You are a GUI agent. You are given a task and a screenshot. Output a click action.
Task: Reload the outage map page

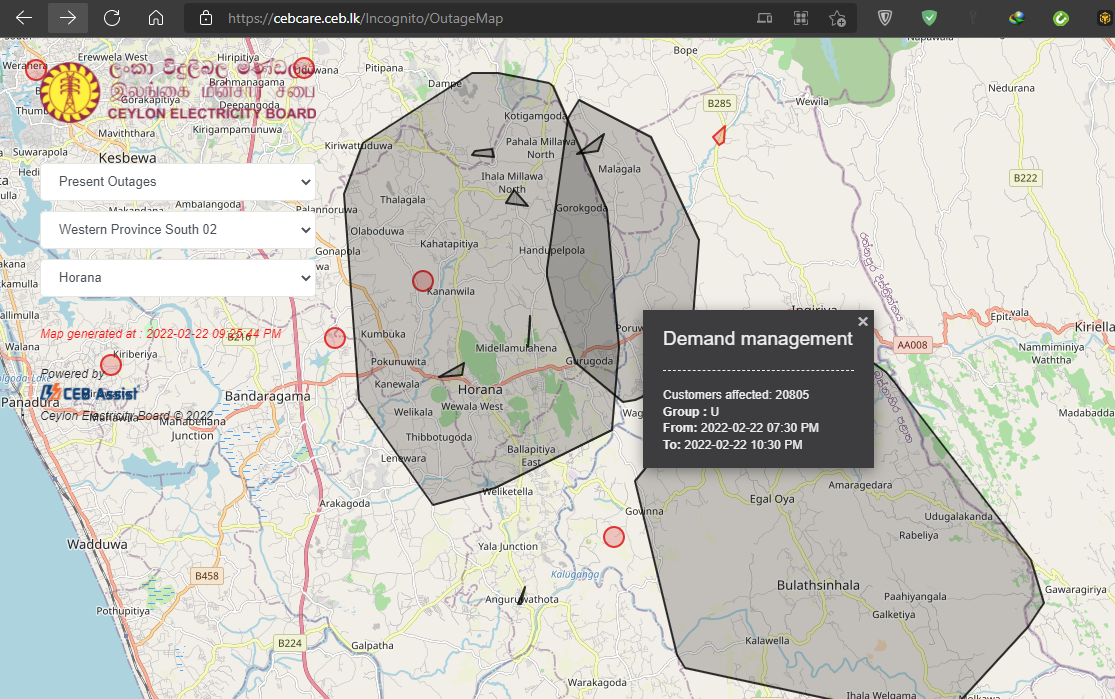click(x=112, y=18)
